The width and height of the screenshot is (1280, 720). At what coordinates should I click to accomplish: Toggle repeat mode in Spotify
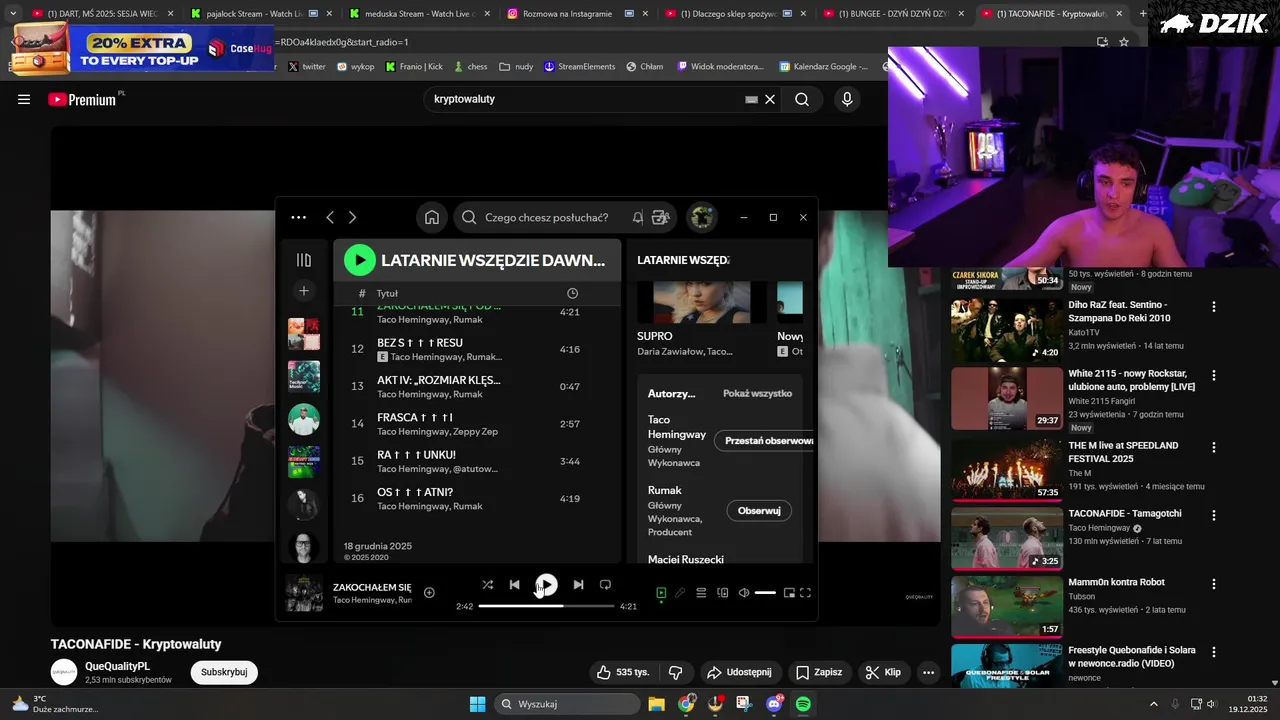(x=605, y=585)
